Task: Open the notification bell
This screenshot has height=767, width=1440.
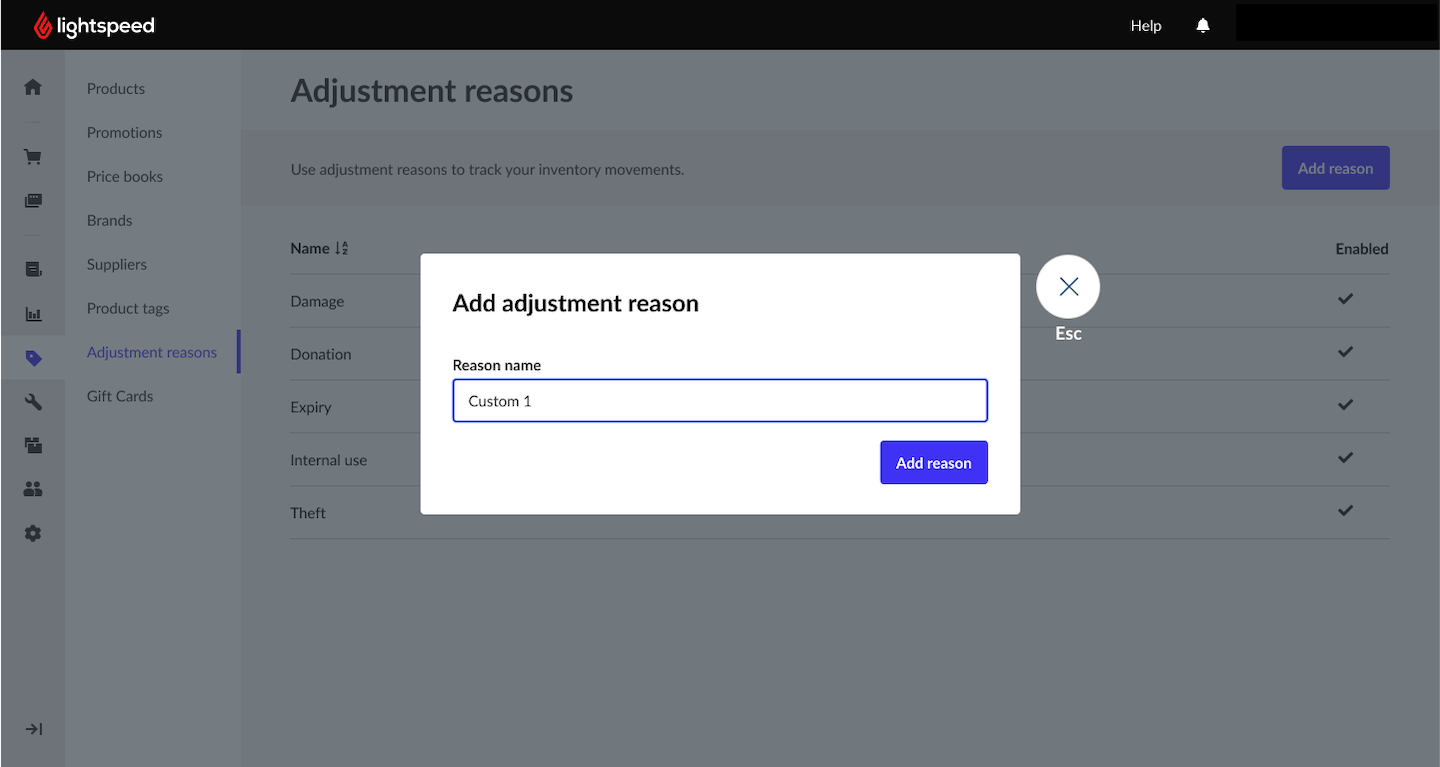Action: click(x=1202, y=25)
